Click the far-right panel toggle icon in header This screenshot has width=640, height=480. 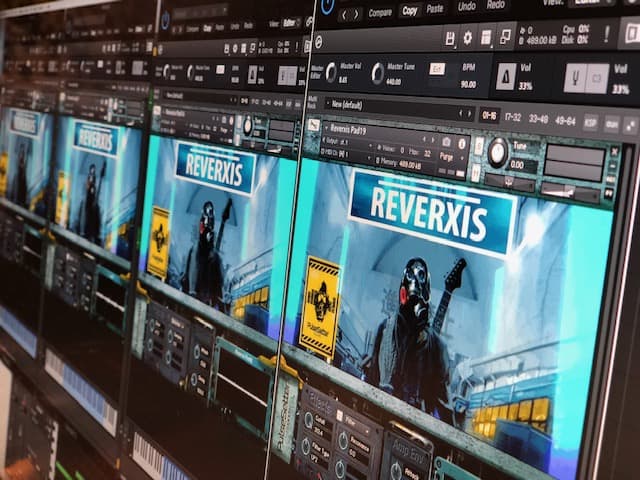(x=632, y=33)
